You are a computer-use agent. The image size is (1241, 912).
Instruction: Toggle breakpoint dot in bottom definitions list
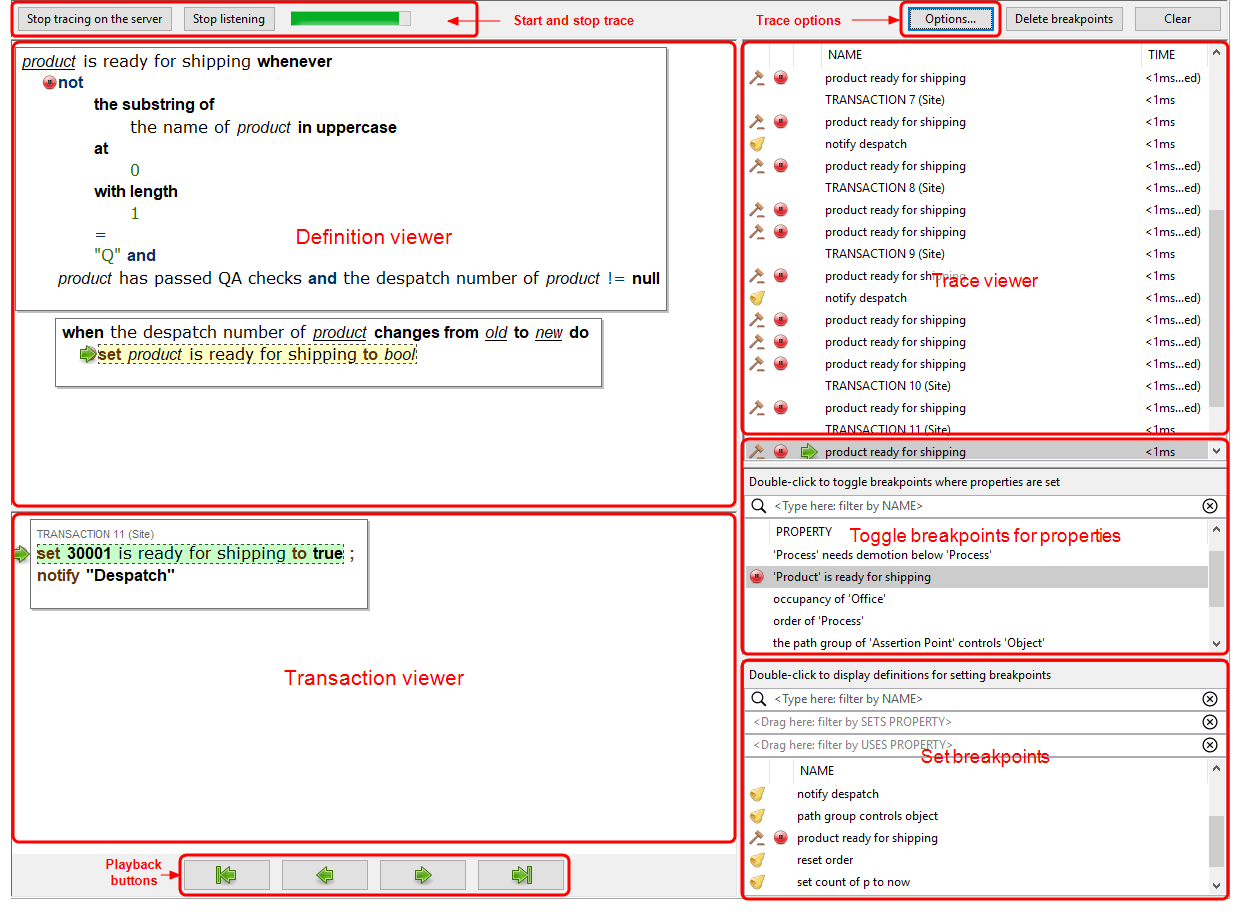tap(781, 838)
